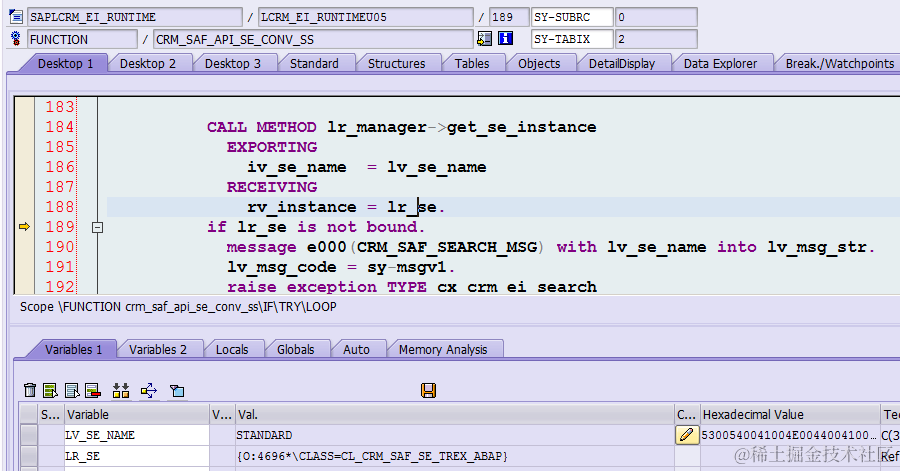
Task: Click the yellow current line arrow at 189
Action: tap(24, 227)
